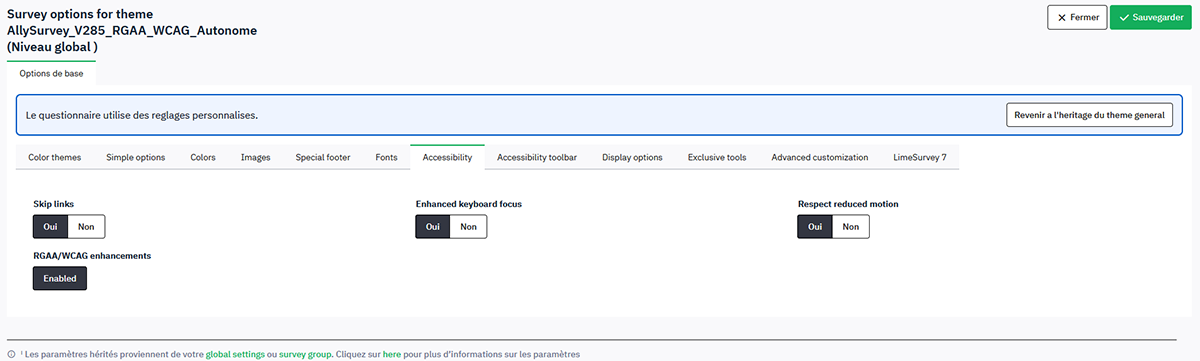
Task: Click the Survey options theme title
Action: click(132, 30)
